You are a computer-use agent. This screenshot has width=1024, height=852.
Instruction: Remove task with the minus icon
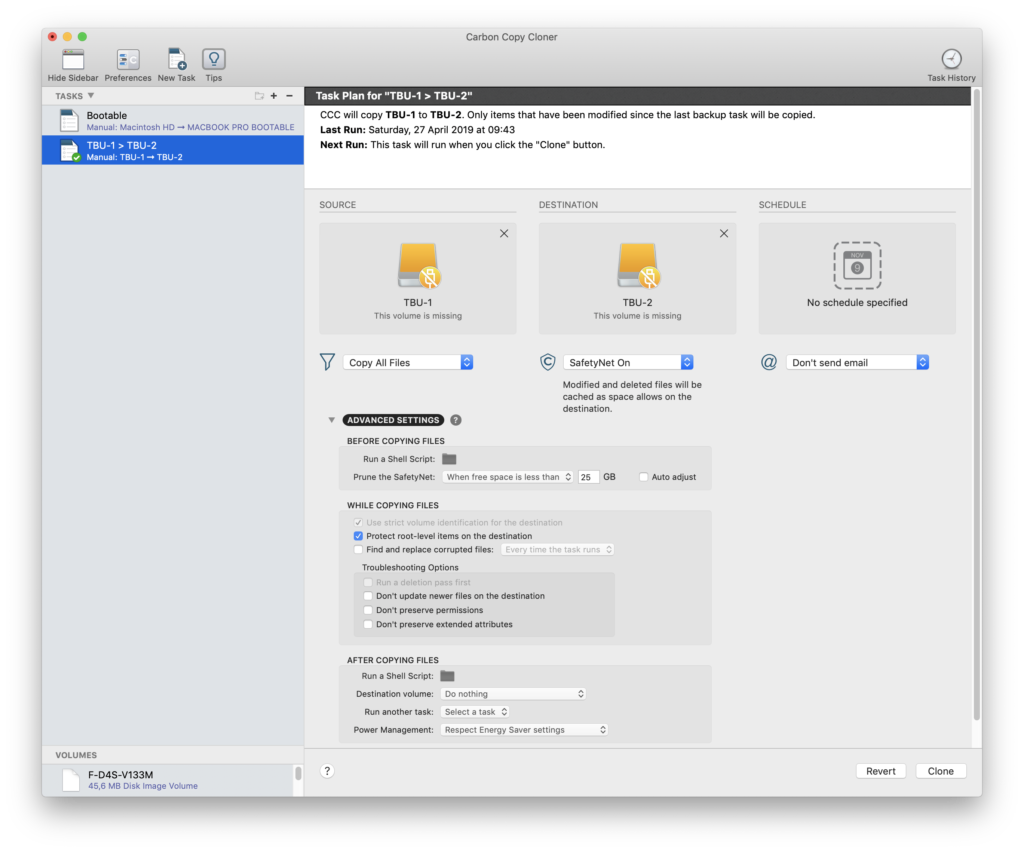tap(289, 96)
